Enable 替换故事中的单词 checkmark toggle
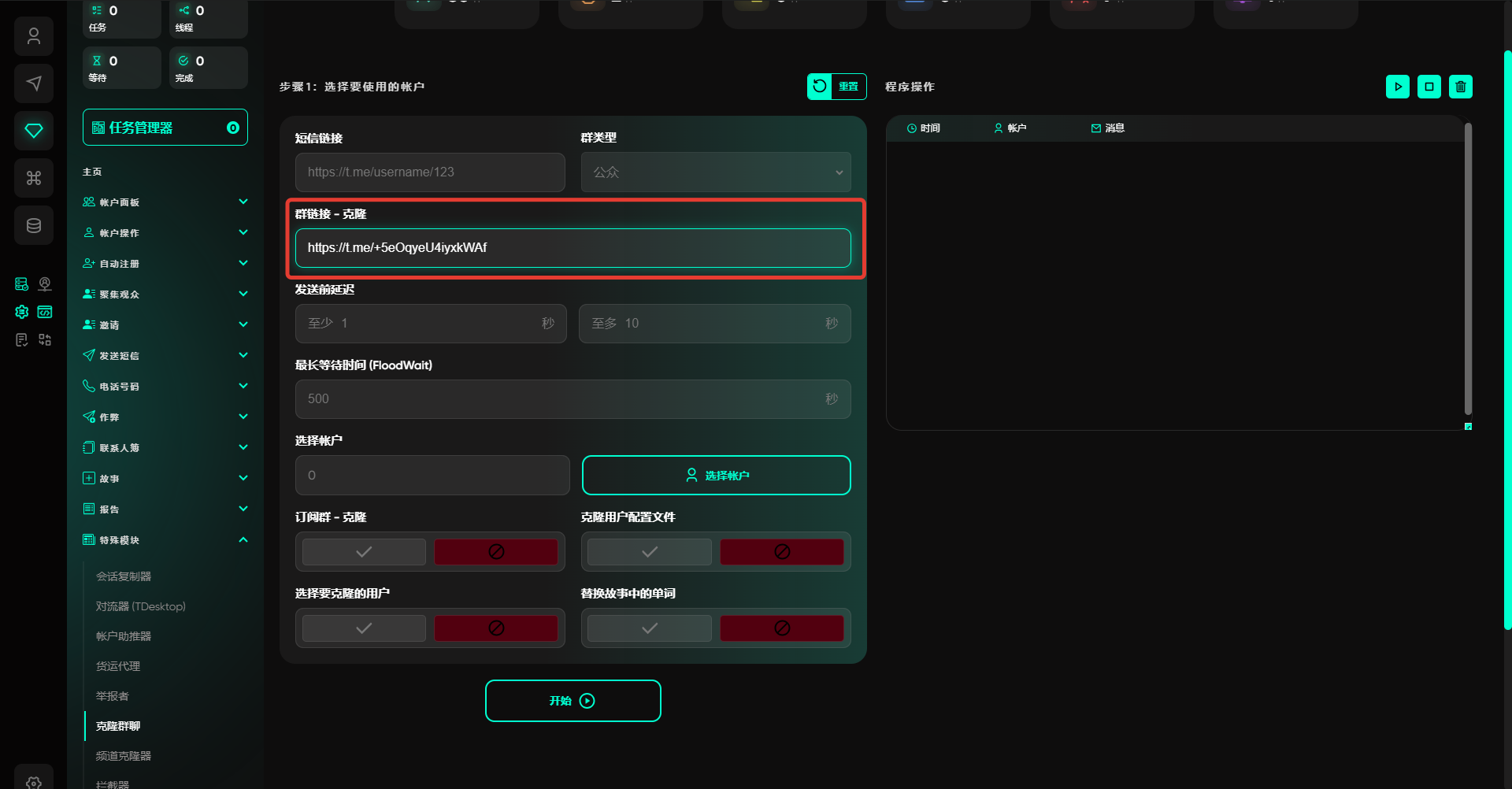This screenshot has height=789, width=1512. (650, 628)
